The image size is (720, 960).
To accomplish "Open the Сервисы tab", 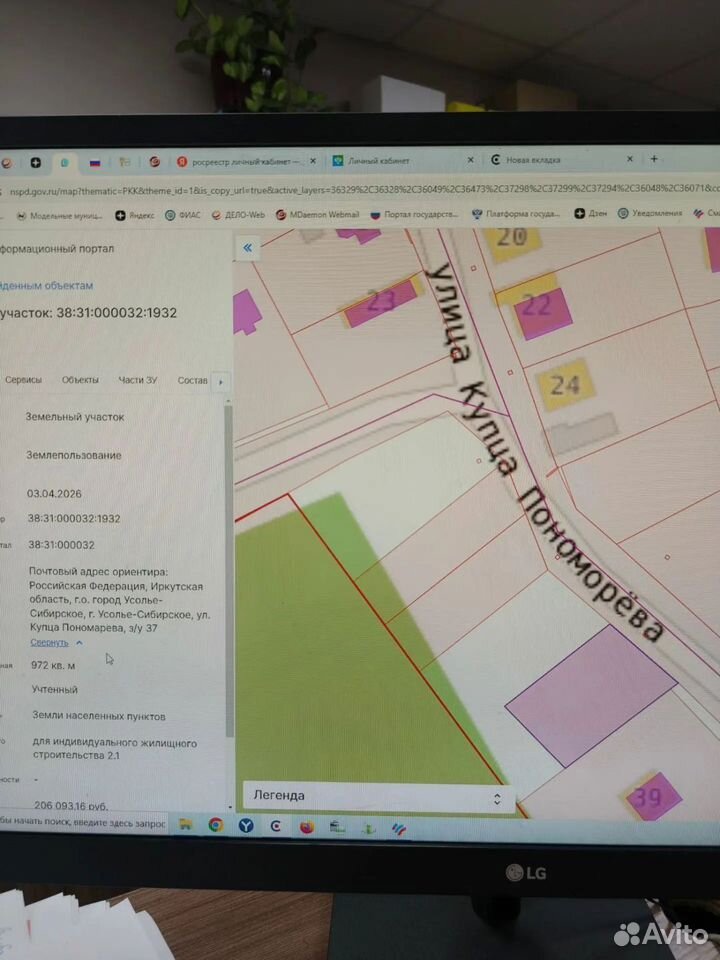I will (x=23, y=380).
